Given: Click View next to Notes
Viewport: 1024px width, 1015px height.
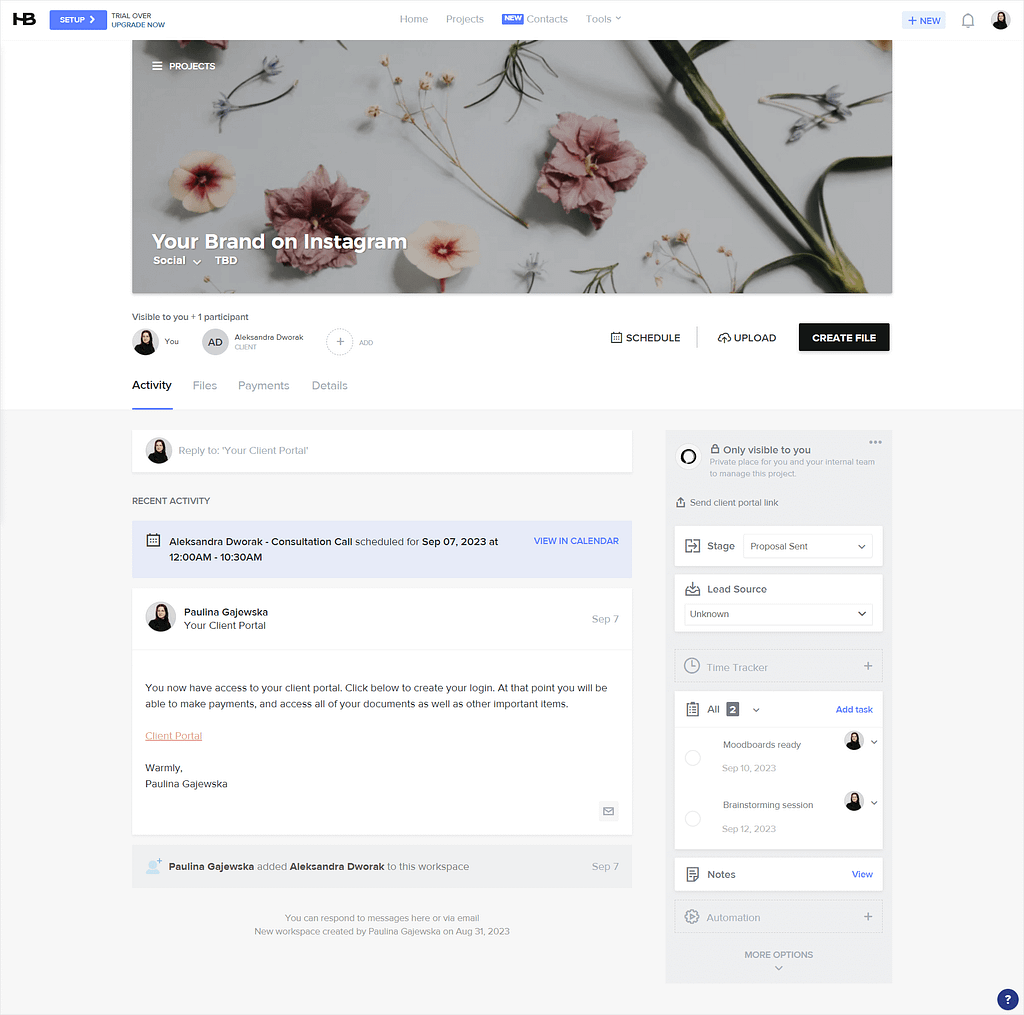Looking at the screenshot, I should coord(862,874).
